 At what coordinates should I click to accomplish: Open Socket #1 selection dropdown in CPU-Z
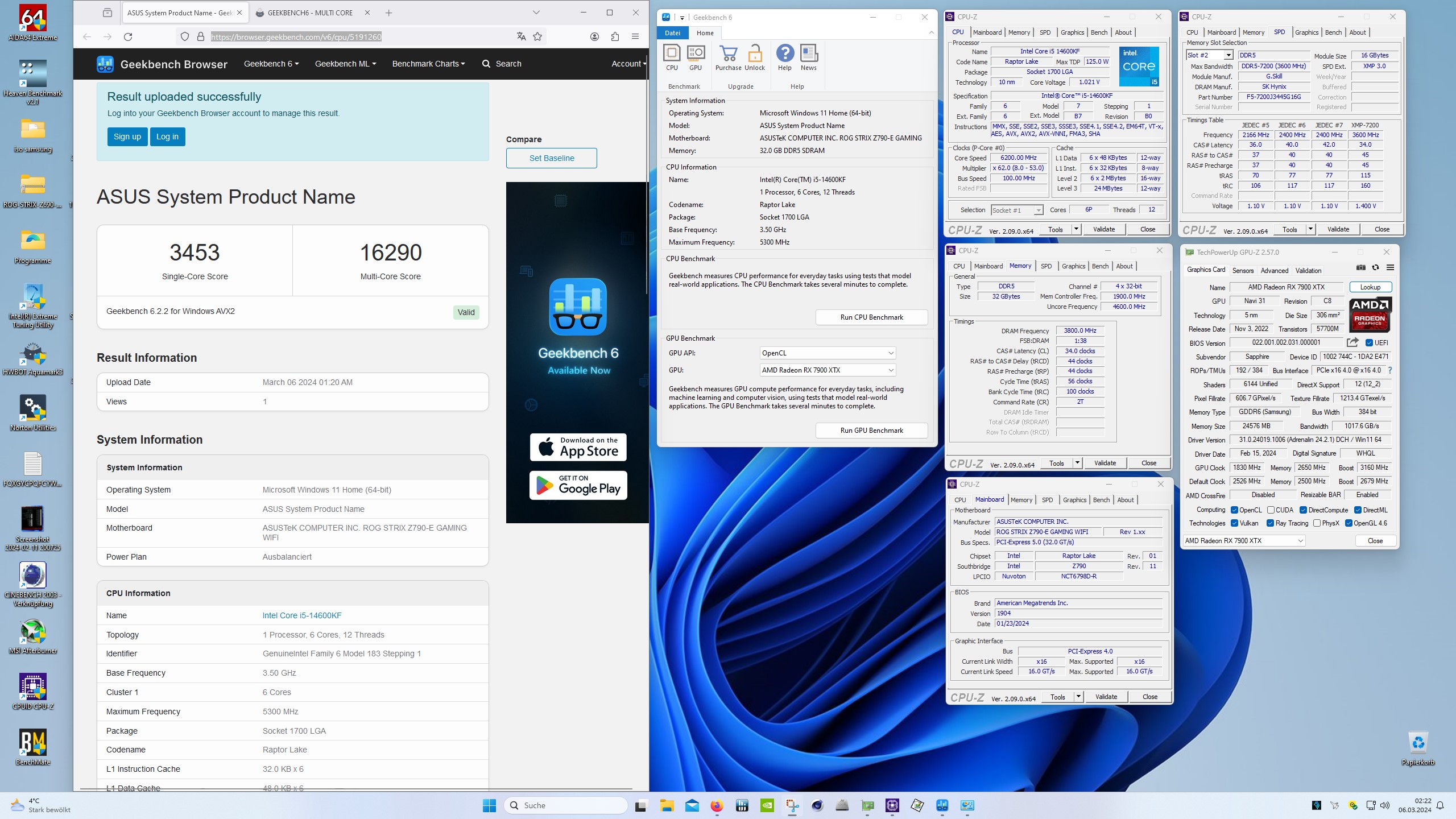coord(1017,210)
